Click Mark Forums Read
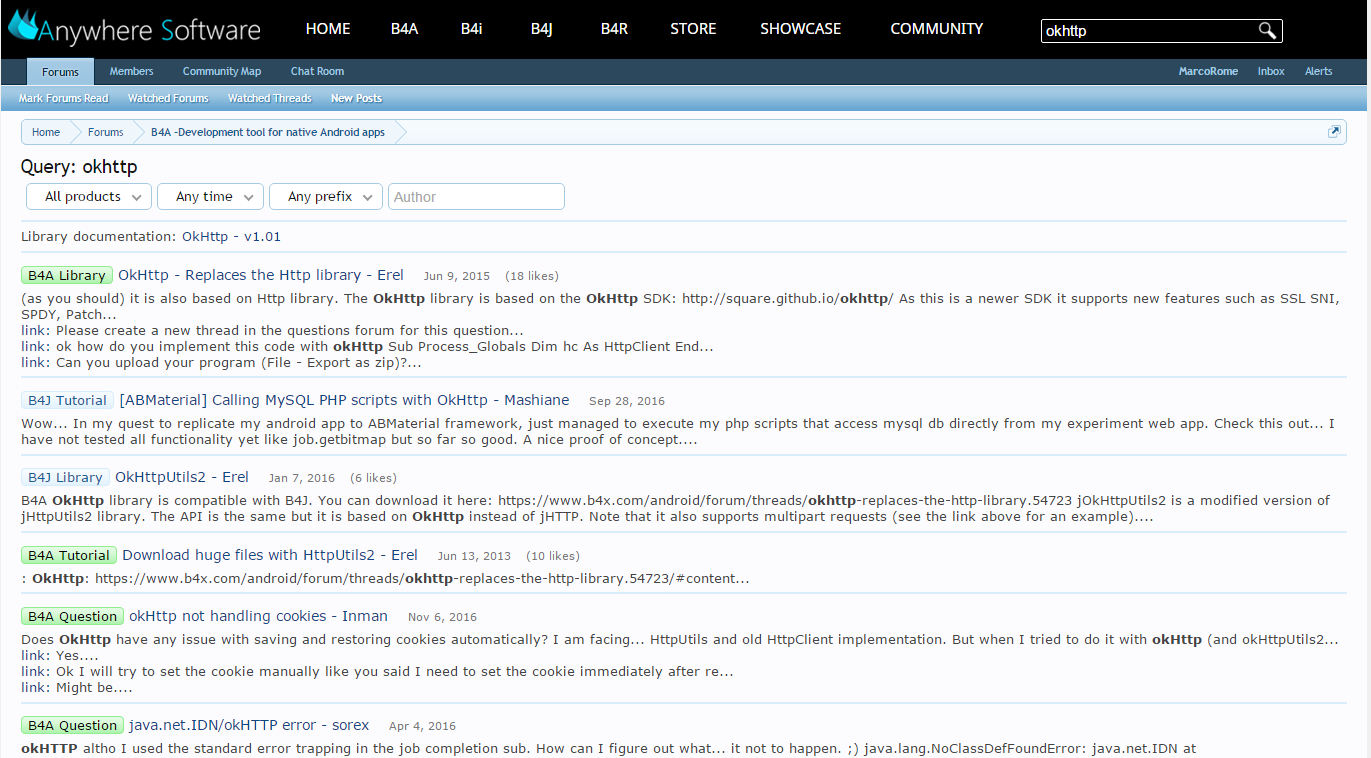Screen dimensions: 1371x758 pos(63,98)
